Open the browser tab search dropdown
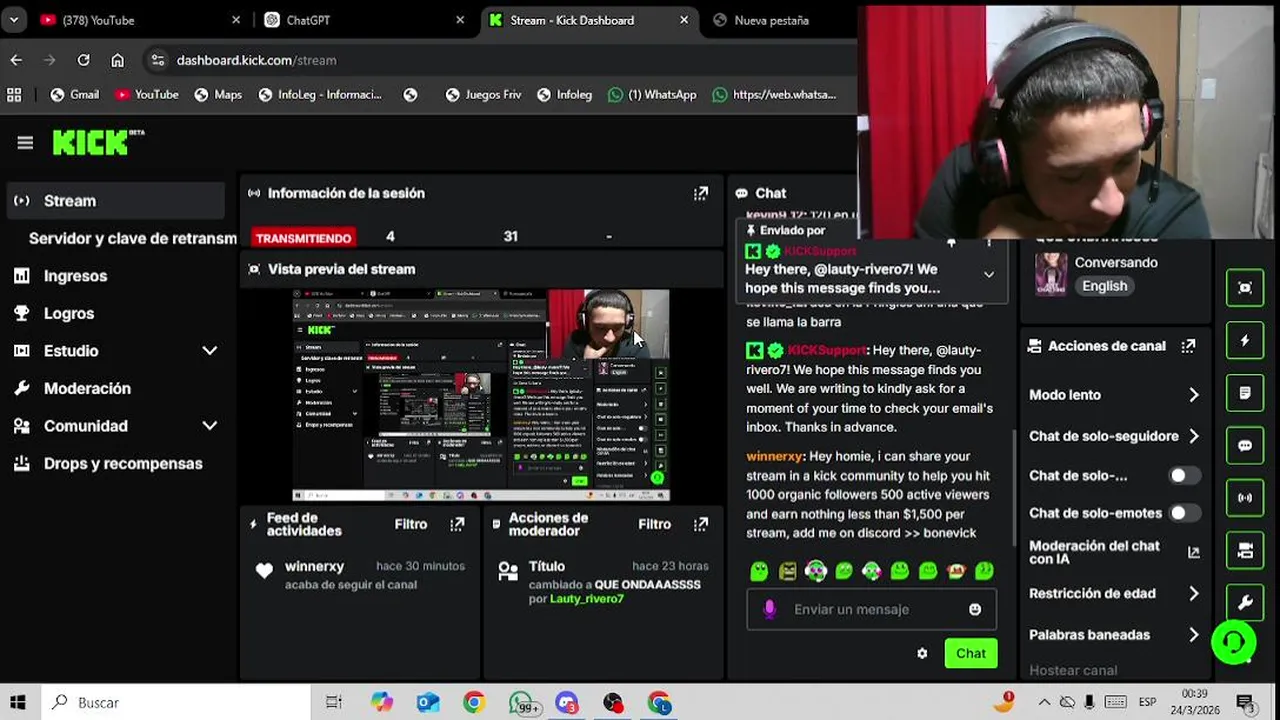This screenshot has width=1280, height=720. tap(14, 20)
